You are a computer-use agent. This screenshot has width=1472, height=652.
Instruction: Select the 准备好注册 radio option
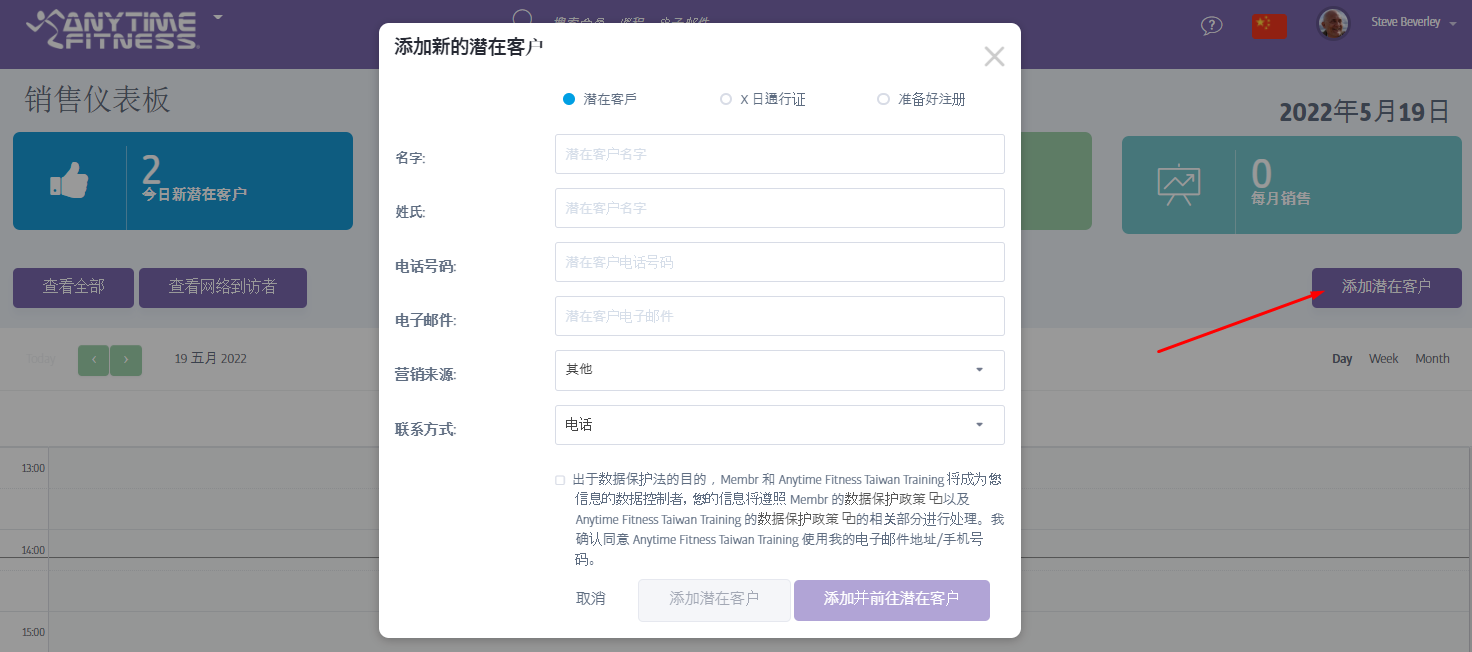[883, 99]
